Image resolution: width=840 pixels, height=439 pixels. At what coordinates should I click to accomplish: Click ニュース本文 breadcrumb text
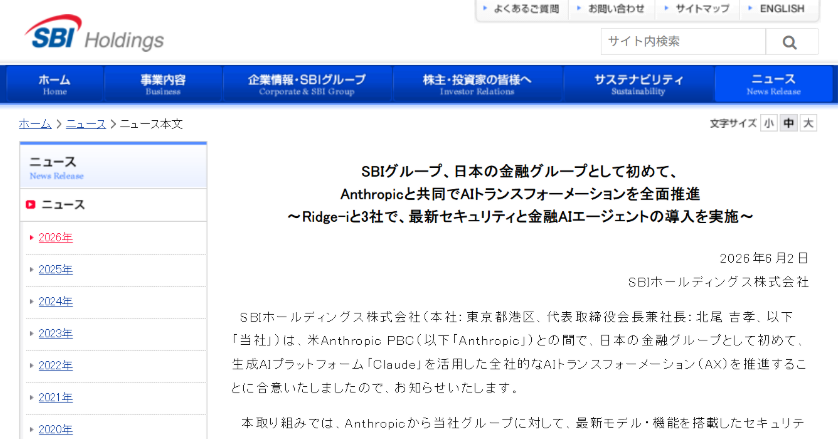click(151, 124)
